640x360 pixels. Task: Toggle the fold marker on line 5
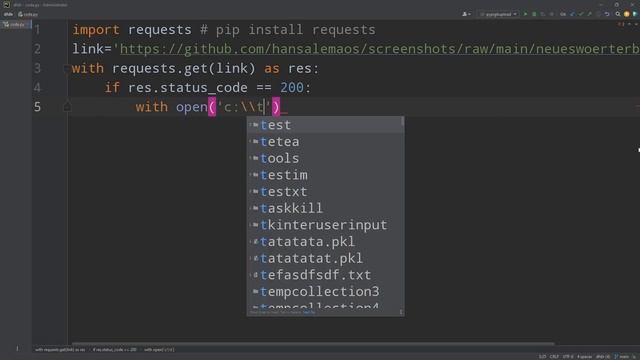pyautogui.click(x=67, y=107)
